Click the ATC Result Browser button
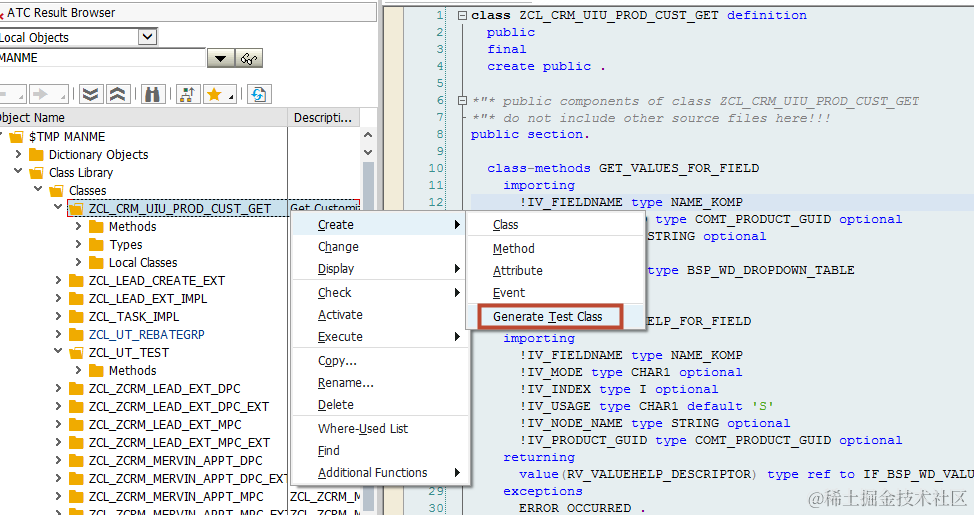The image size is (974, 515). (186, 12)
